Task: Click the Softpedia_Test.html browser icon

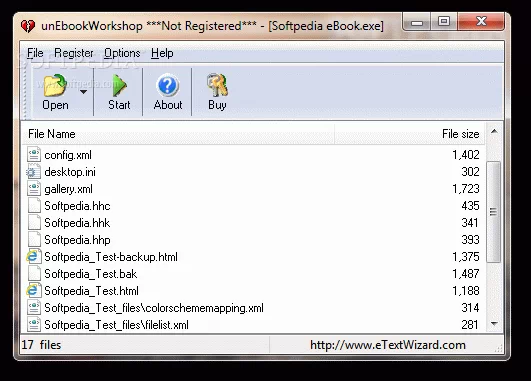Action: pyautogui.click(x=34, y=291)
